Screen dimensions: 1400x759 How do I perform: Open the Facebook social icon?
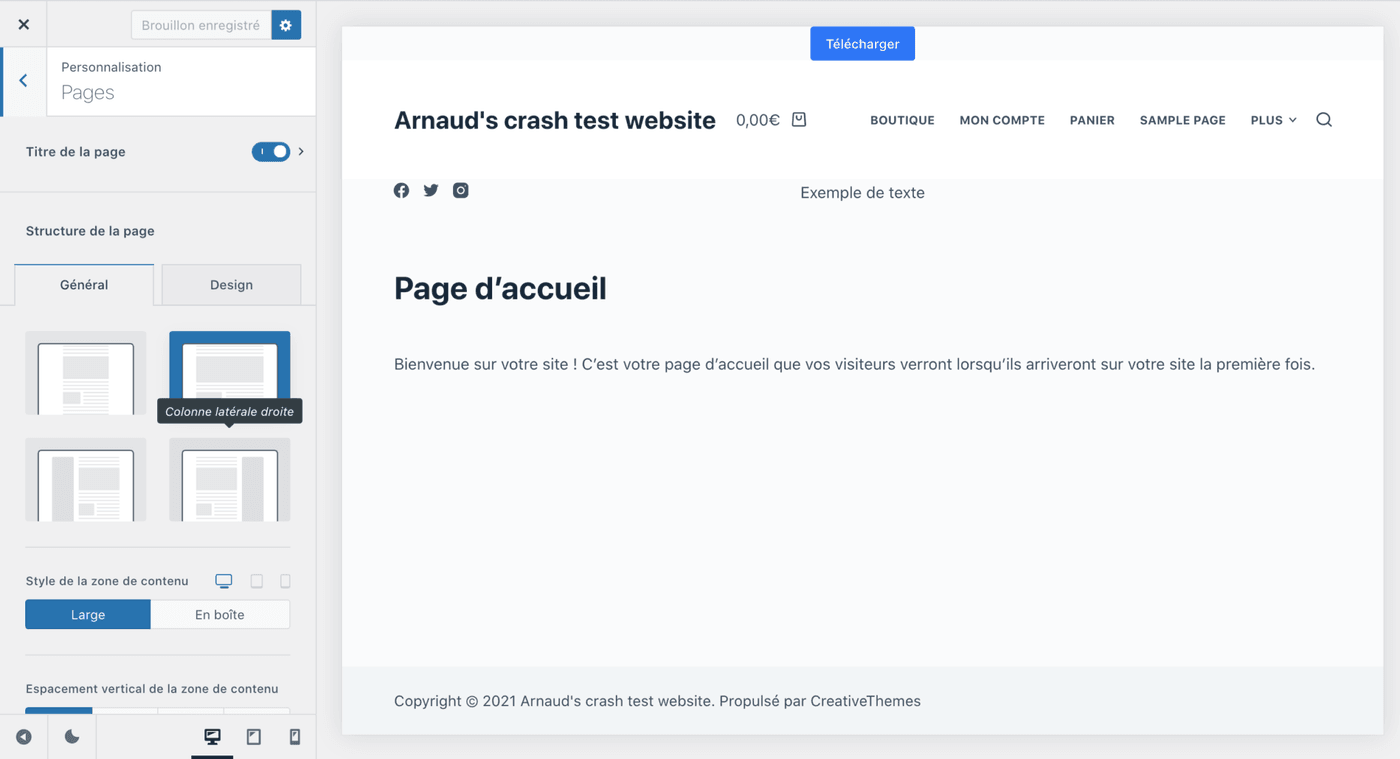(x=401, y=190)
